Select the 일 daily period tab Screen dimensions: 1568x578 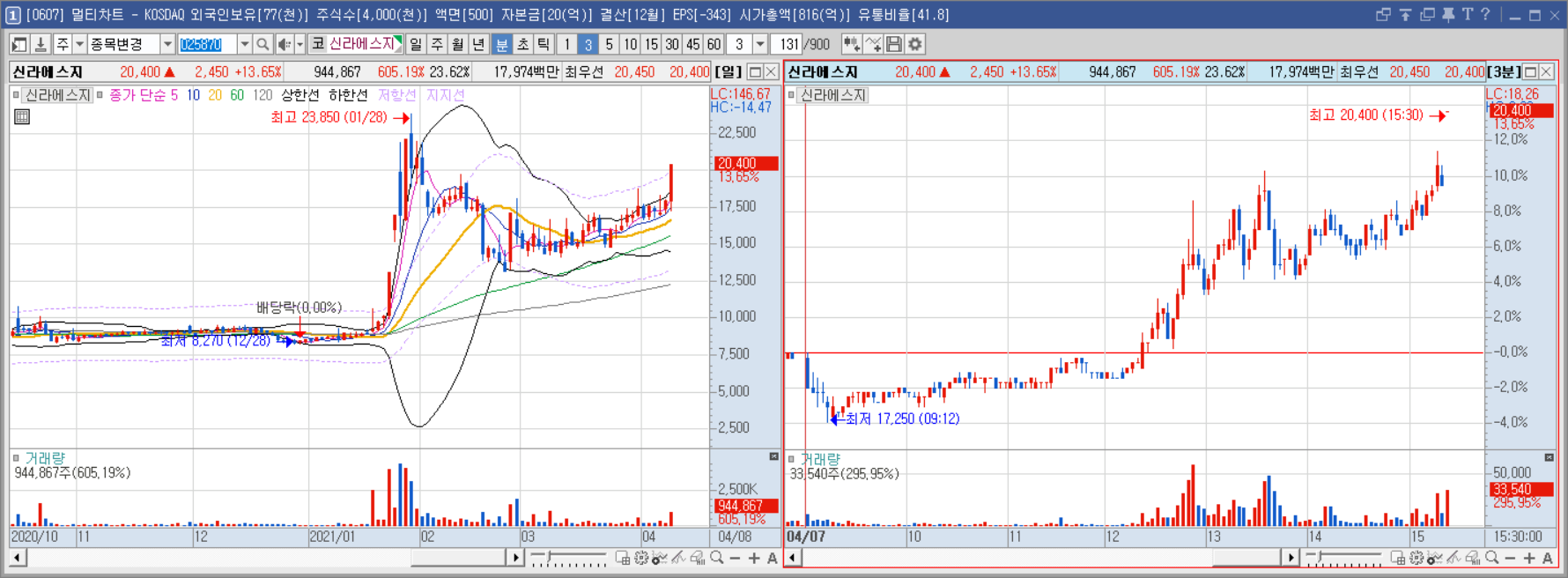[416, 44]
